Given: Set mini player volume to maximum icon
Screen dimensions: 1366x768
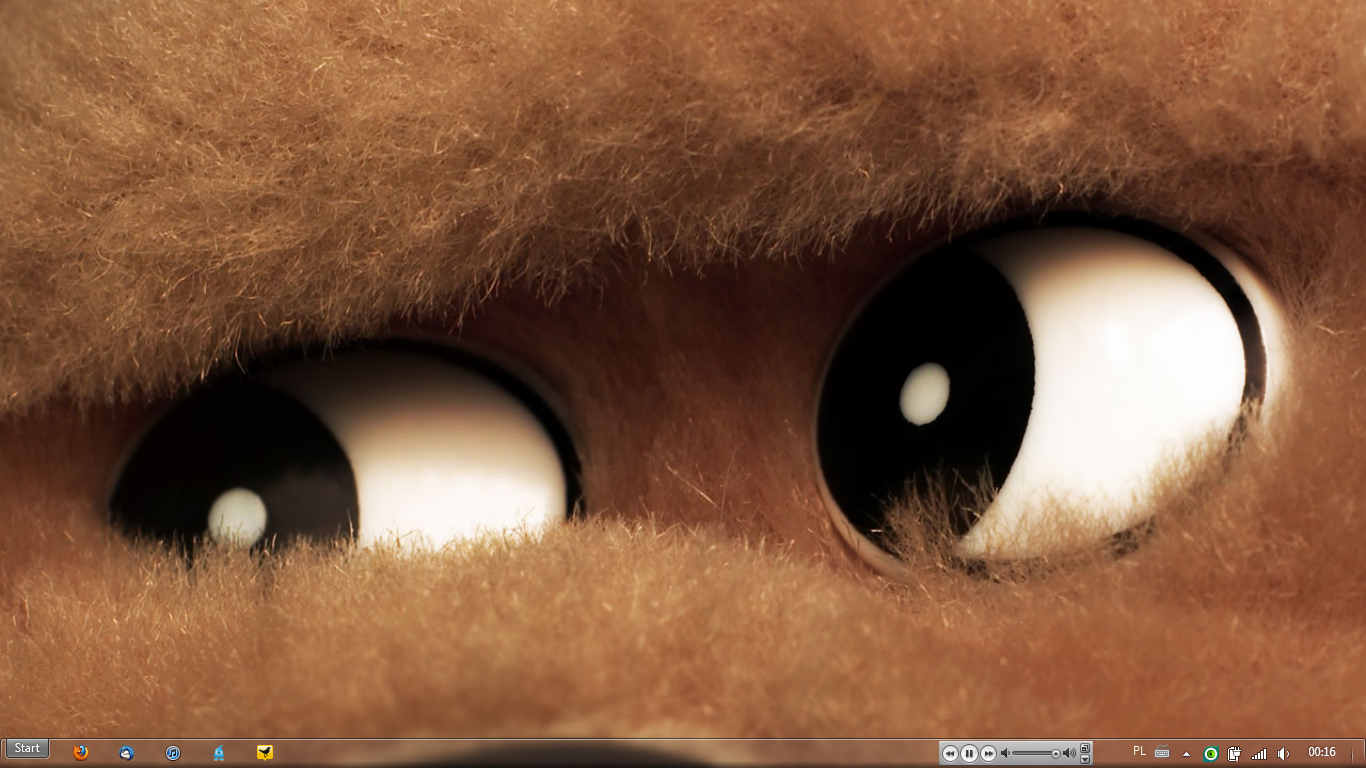Looking at the screenshot, I should pos(1070,753).
